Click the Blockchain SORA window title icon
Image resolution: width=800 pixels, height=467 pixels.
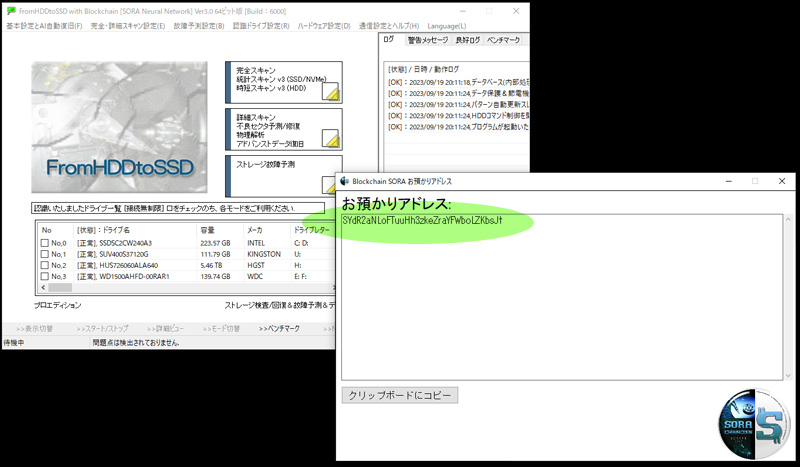click(344, 181)
